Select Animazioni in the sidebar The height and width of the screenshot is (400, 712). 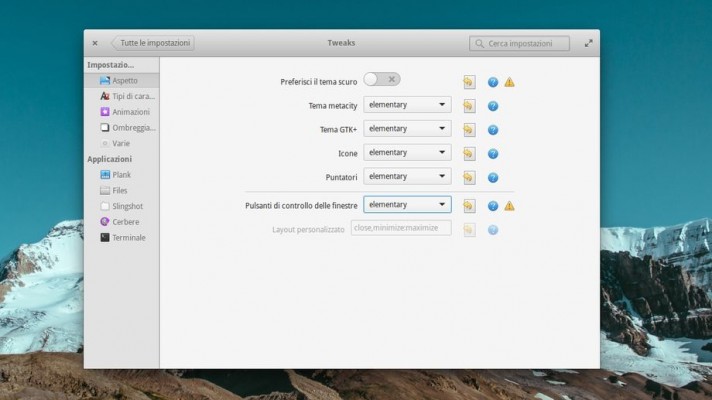[x=130, y=112]
